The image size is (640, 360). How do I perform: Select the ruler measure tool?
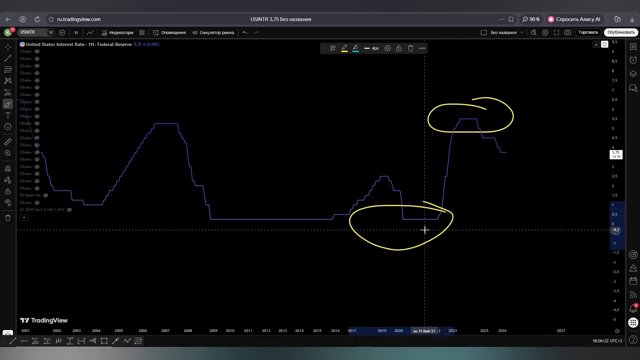pyautogui.click(x=8, y=142)
